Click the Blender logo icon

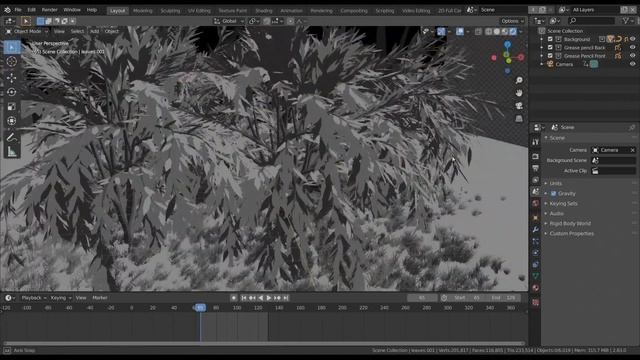click(7, 10)
